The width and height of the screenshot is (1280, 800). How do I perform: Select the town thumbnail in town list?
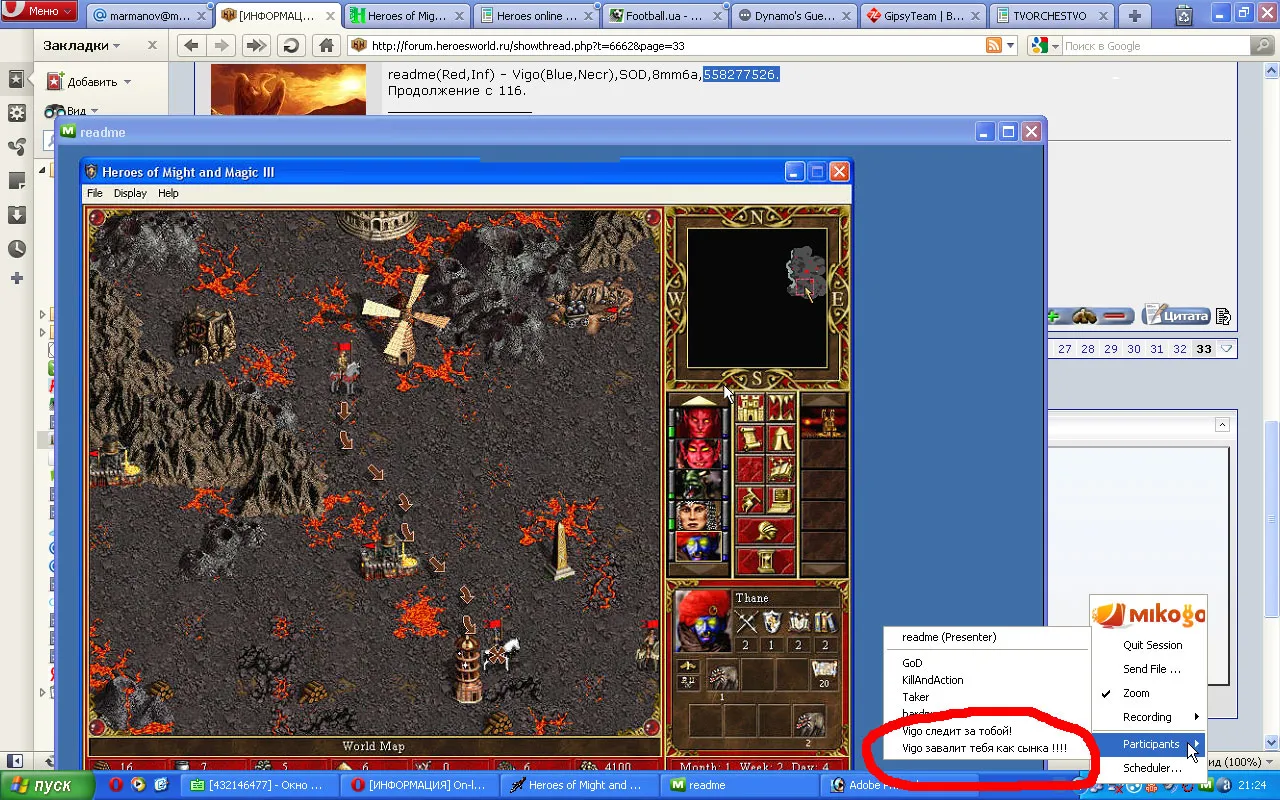[x=824, y=423]
